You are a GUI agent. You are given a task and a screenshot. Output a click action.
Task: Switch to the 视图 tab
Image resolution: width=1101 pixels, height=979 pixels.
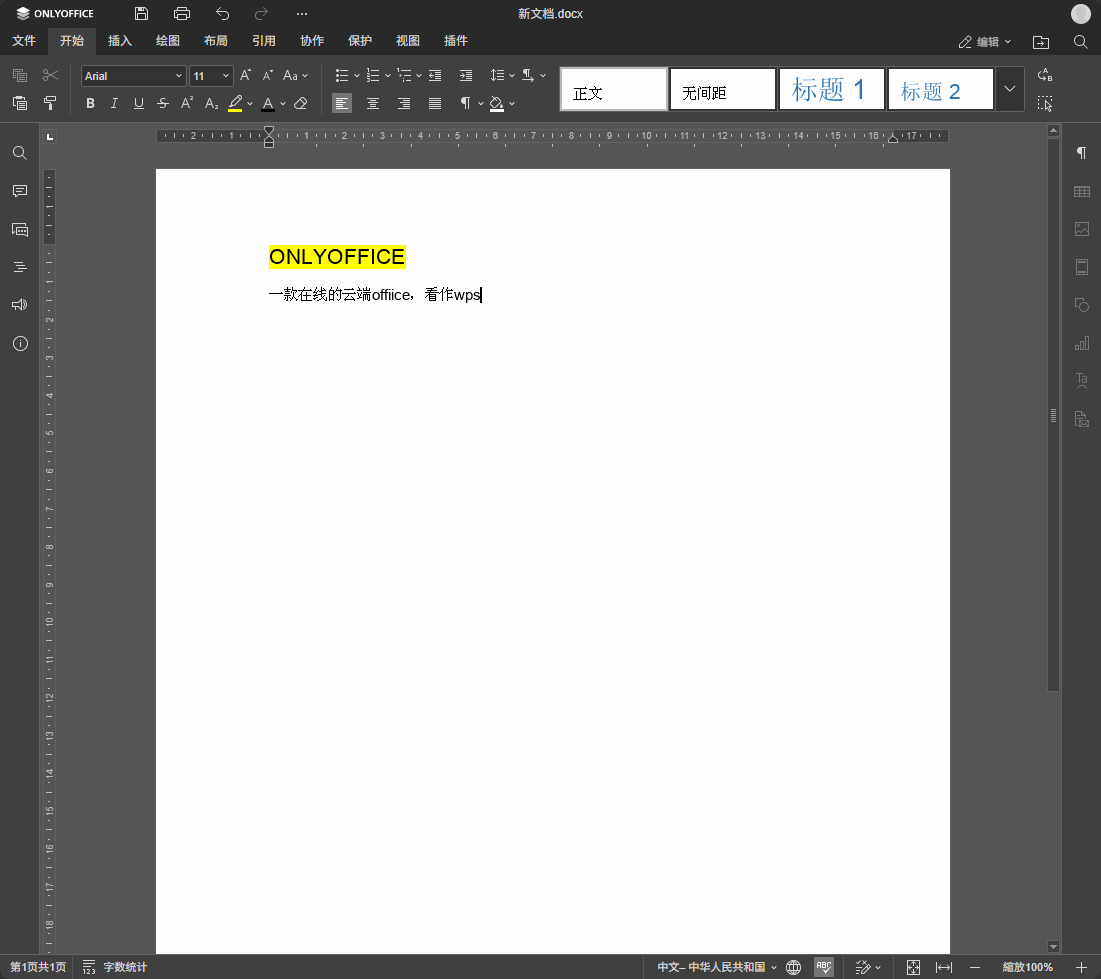[x=407, y=41]
